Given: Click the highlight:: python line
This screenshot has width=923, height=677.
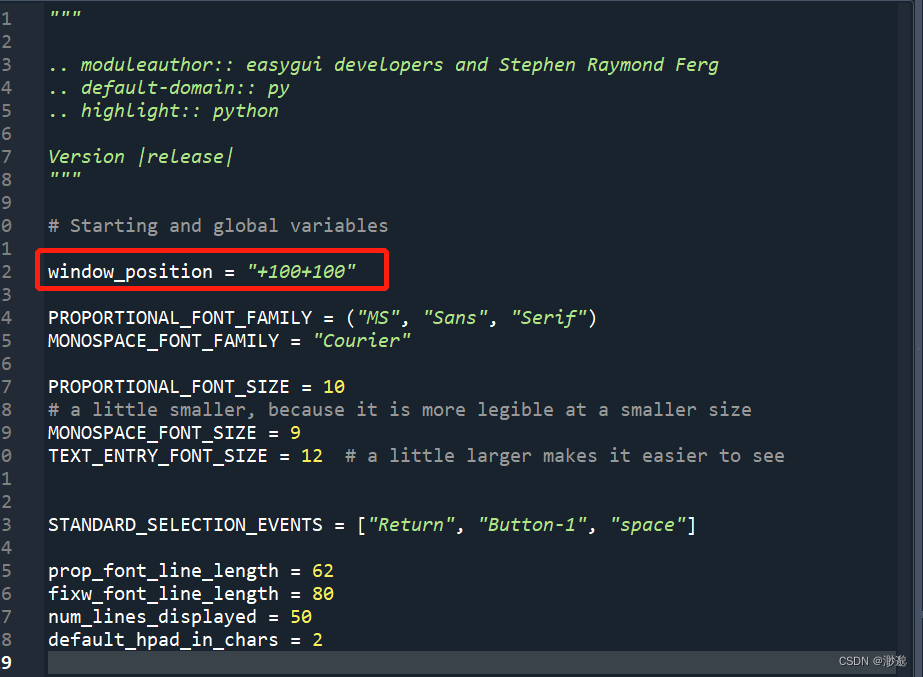Looking at the screenshot, I should coord(164,111).
